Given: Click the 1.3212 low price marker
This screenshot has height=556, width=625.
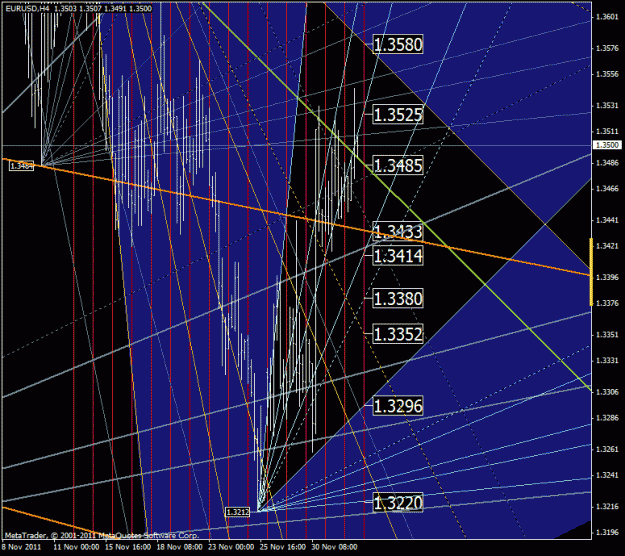Looking at the screenshot, I should [238, 512].
